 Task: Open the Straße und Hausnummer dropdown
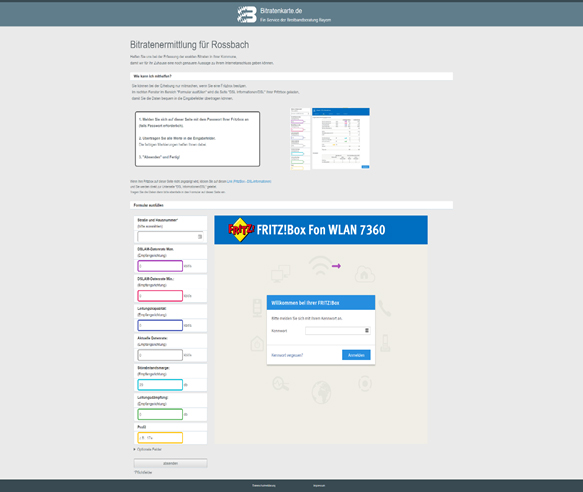coord(170,237)
